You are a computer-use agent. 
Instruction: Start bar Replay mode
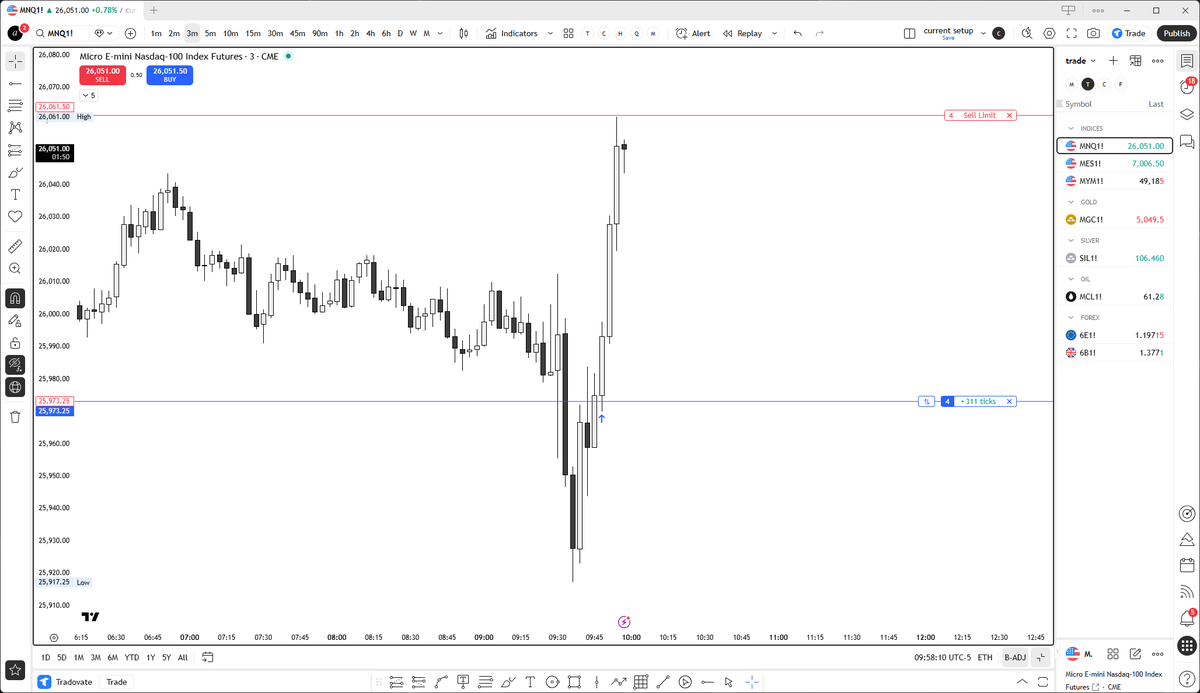[742, 33]
